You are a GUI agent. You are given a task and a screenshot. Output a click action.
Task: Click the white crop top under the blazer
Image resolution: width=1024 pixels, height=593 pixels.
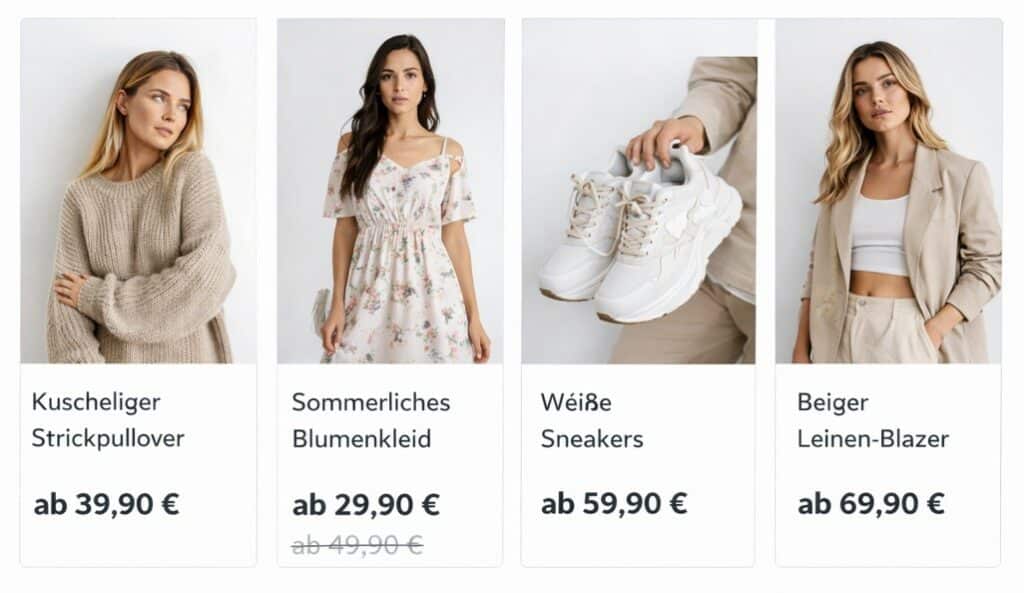point(879,236)
